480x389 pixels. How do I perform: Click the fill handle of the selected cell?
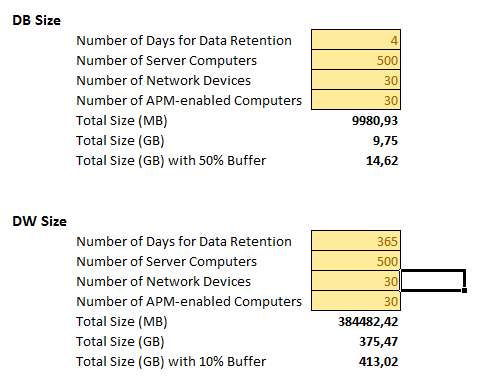tap(464, 290)
